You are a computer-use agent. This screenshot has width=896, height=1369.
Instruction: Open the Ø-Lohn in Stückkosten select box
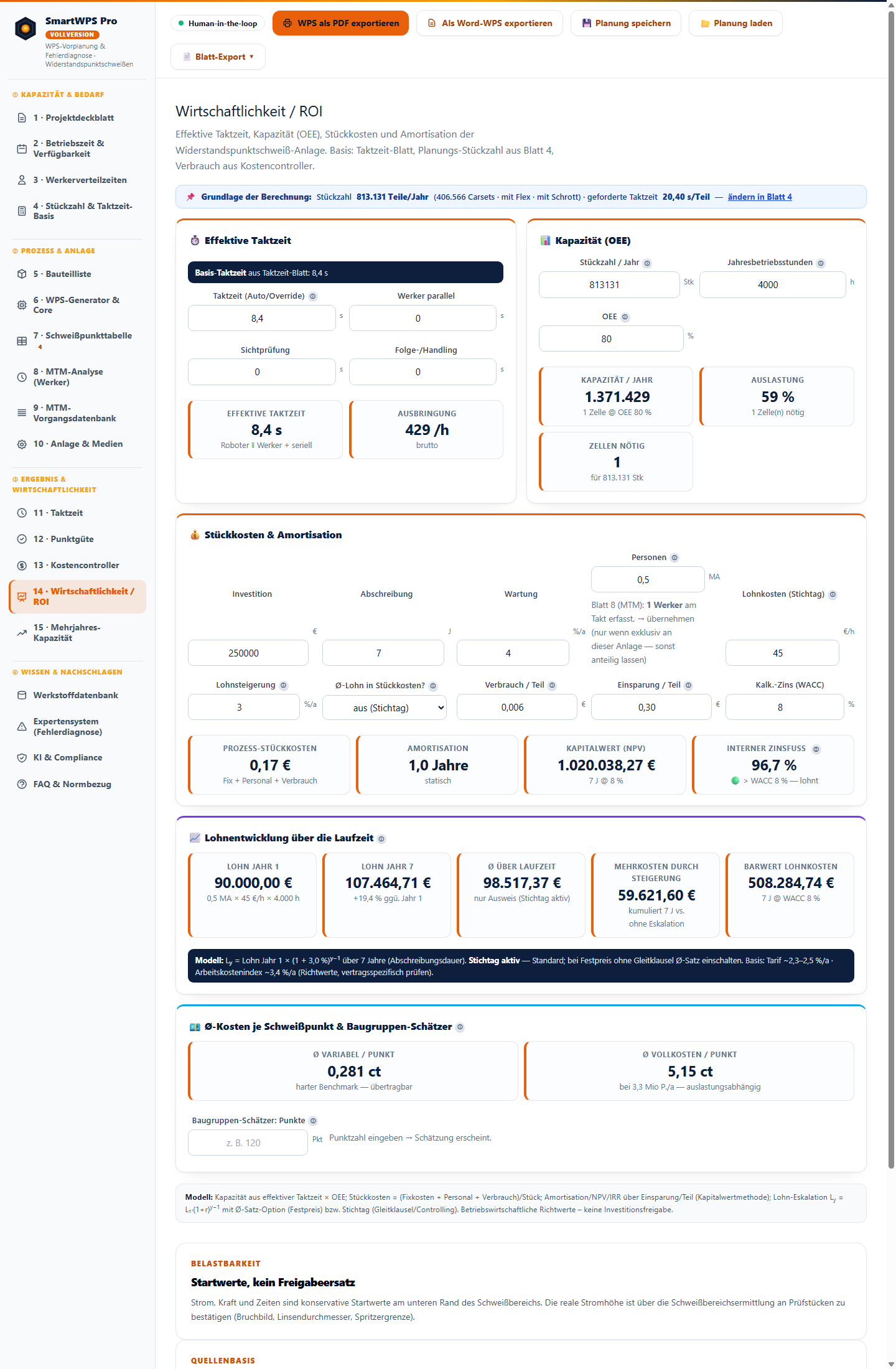(x=384, y=708)
